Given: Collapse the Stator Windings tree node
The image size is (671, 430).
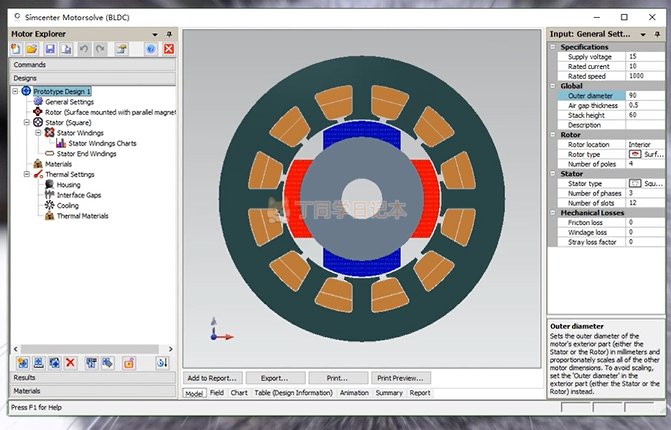Looking at the screenshot, I should tap(38, 132).
